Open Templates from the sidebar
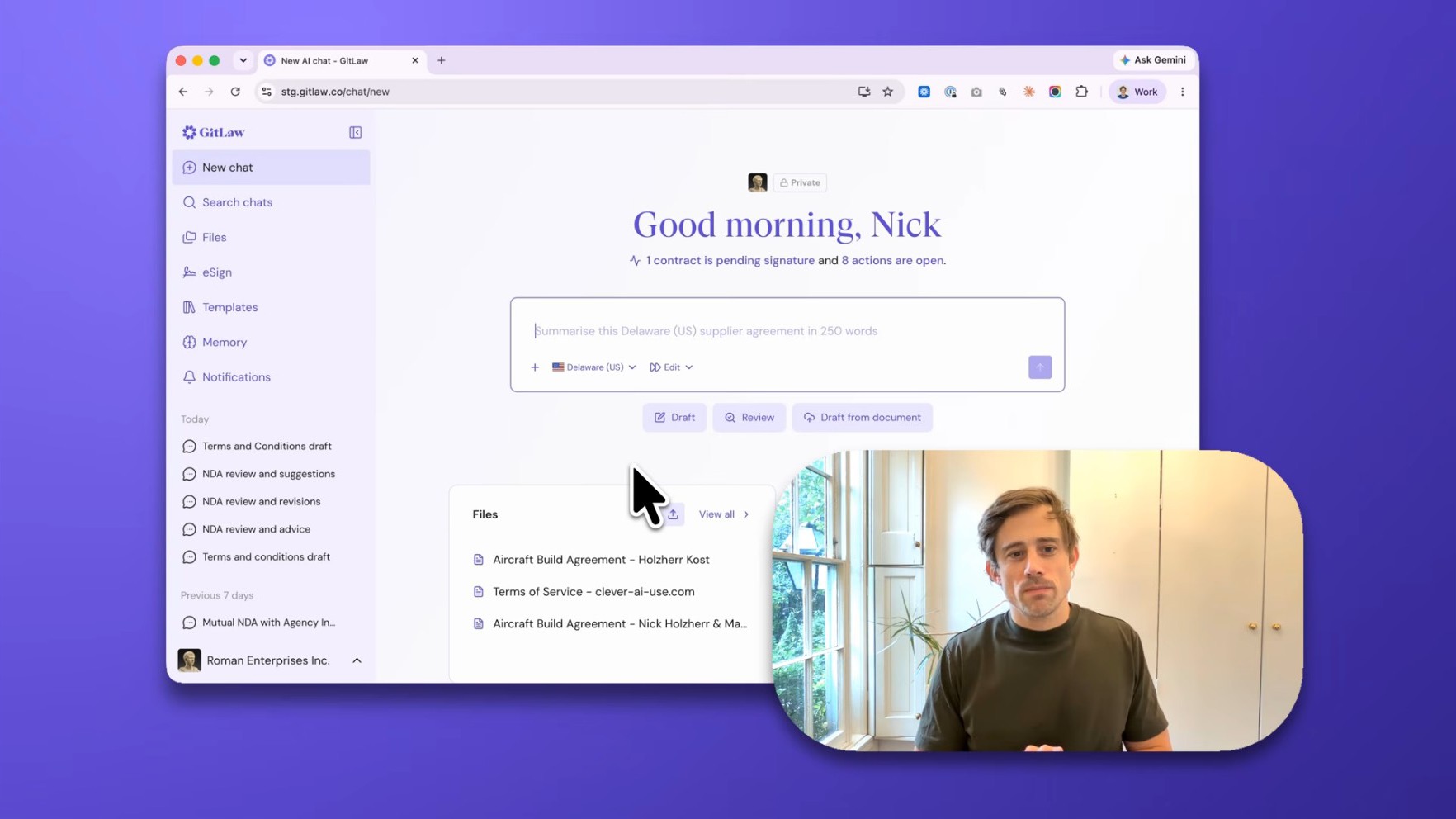 (271, 307)
